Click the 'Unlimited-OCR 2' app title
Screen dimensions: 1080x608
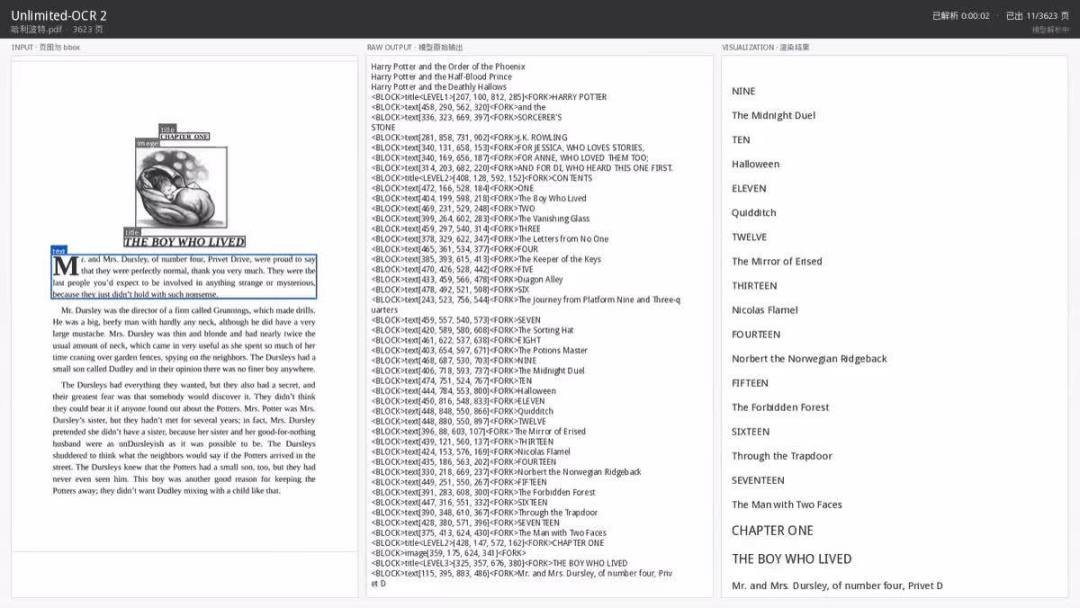pyautogui.click(x=59, y=15)
